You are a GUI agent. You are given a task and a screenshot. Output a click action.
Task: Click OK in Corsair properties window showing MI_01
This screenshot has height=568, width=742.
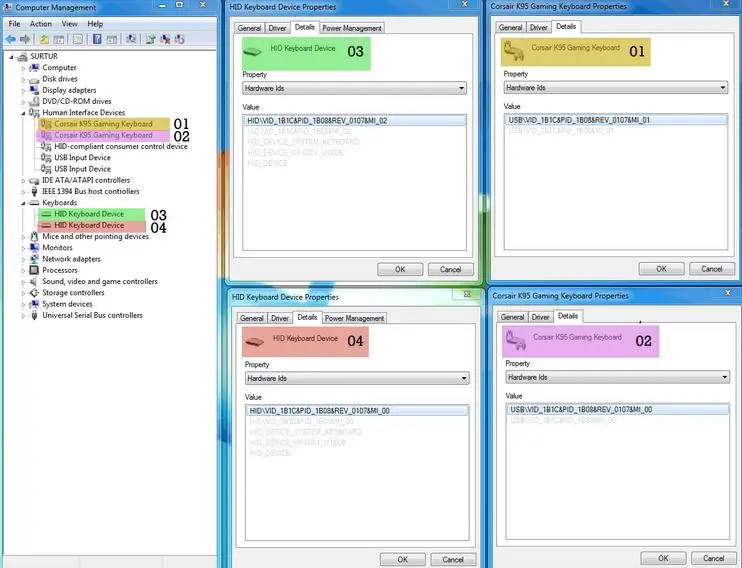[x=661, y=269]
